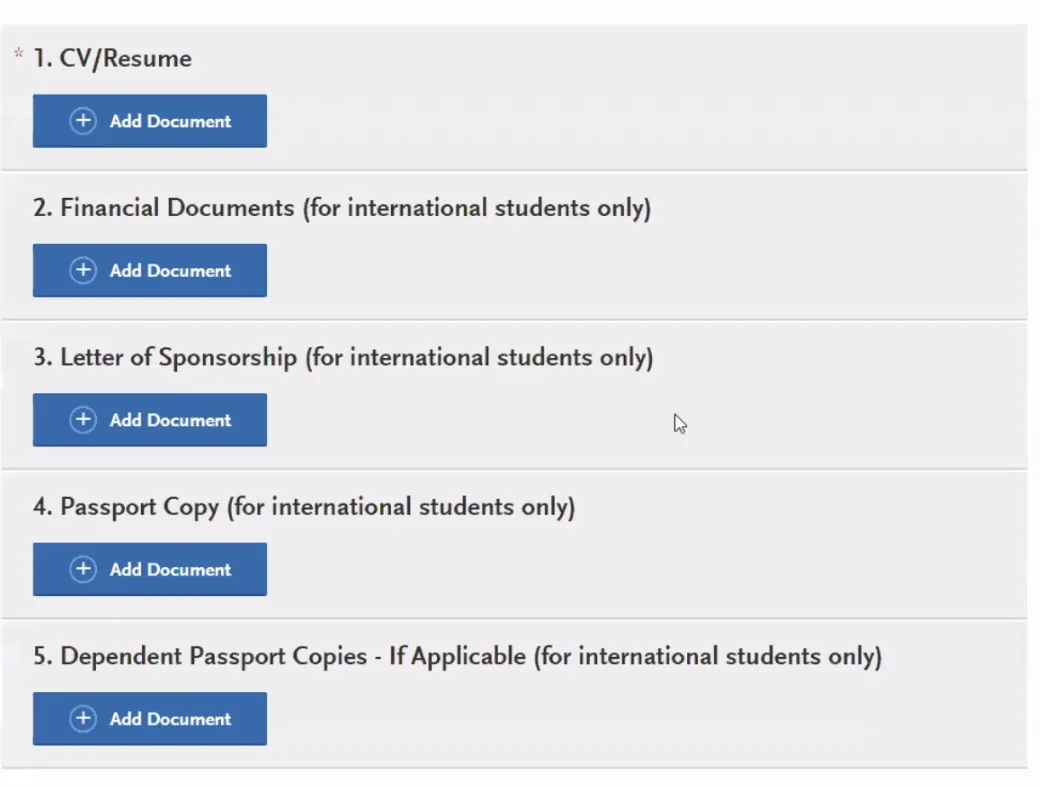Click the international students note beside Letter of Sponsorship
This screenshot has width=1040, height=788.
[478, 357]
